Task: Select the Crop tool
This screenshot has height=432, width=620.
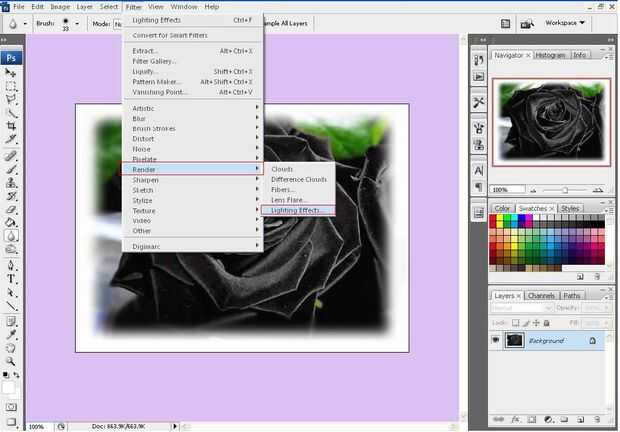Action: (x=11, y=126)
